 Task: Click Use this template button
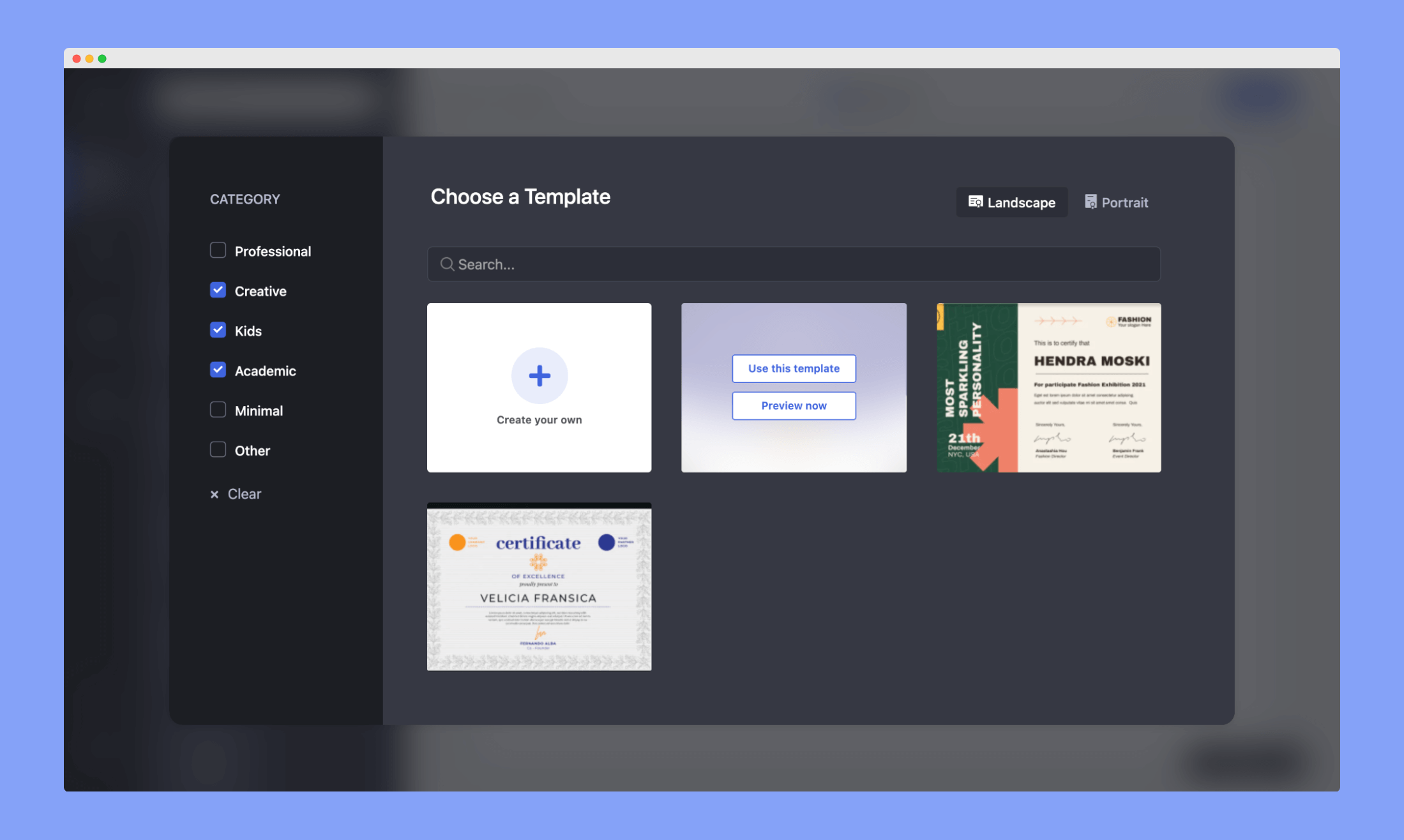pos(794,368)
